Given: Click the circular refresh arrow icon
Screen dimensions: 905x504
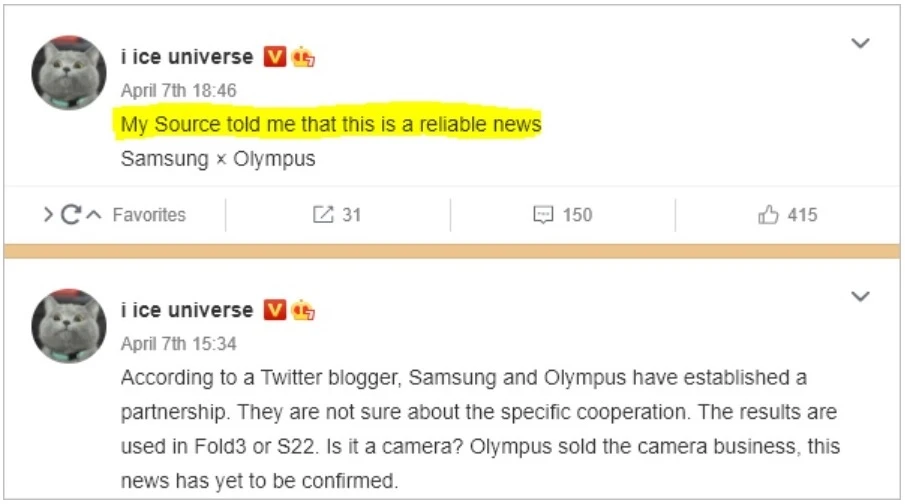Looking at the screenshot, I should pyautogui.click(x=70, y=215).
